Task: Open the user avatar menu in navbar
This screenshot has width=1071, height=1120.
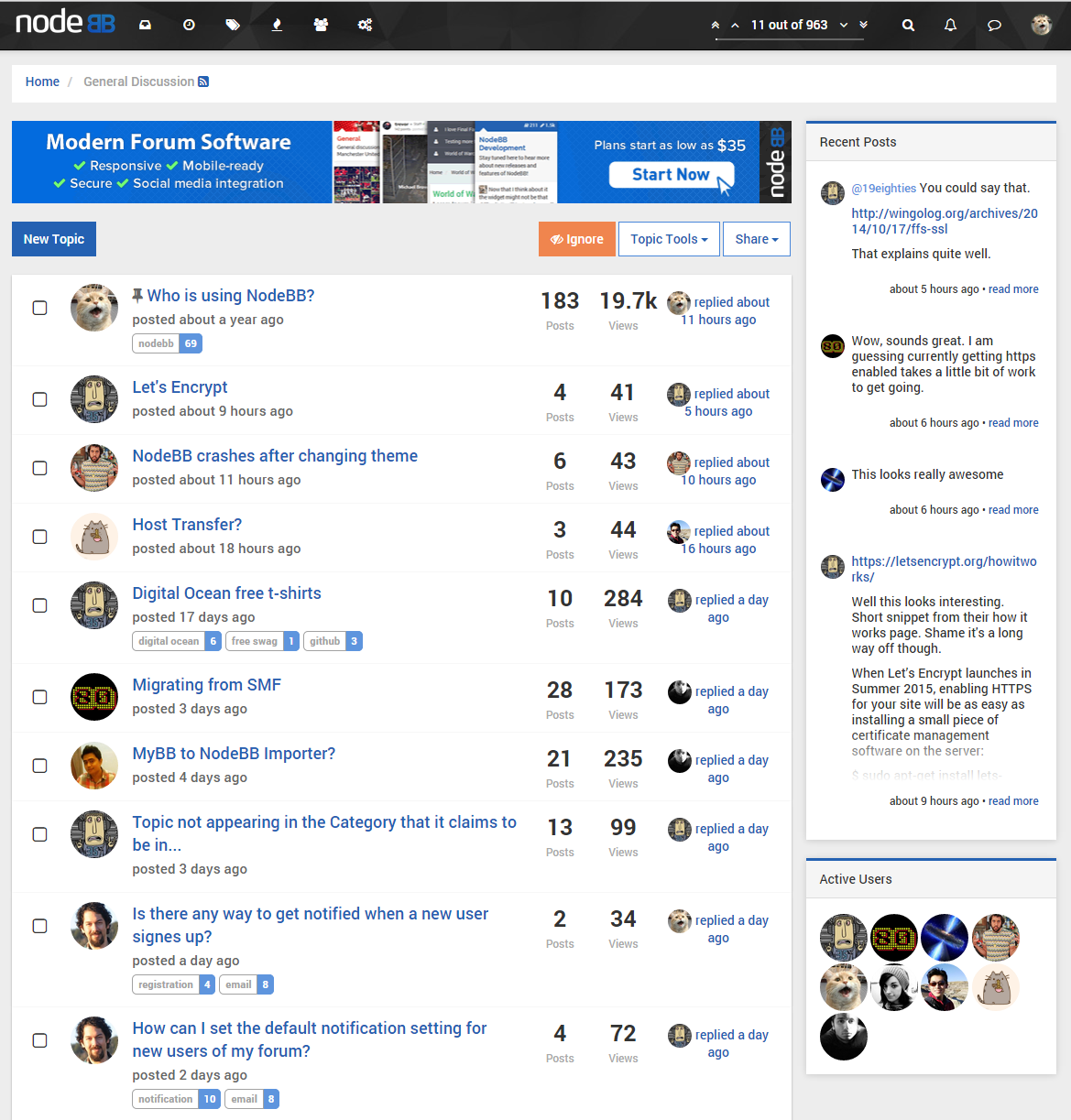Action: coord(1041,26)
